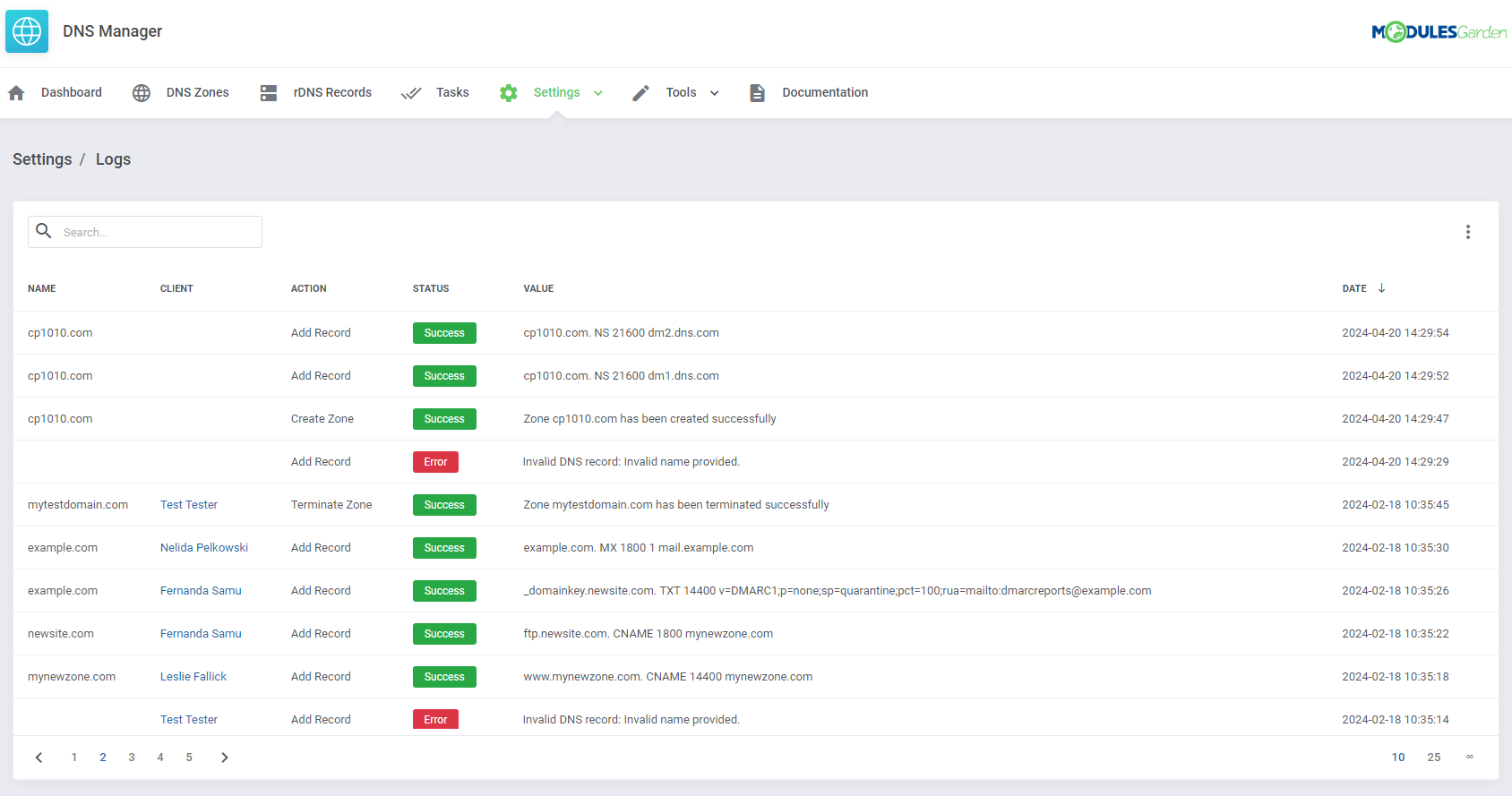Screen dimensions: 1512x796
Task: Open the Leslie Fallick client link
Action: pos(193,677)
